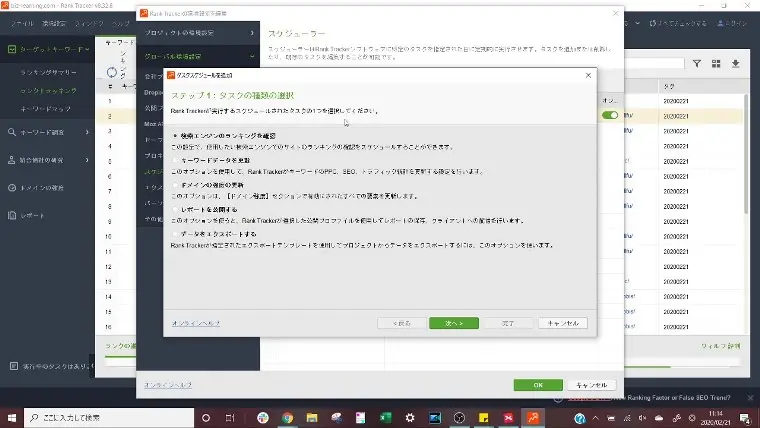Open the ファイル menu
Viewport: 760px width, 428px height.
coord(22,21)
